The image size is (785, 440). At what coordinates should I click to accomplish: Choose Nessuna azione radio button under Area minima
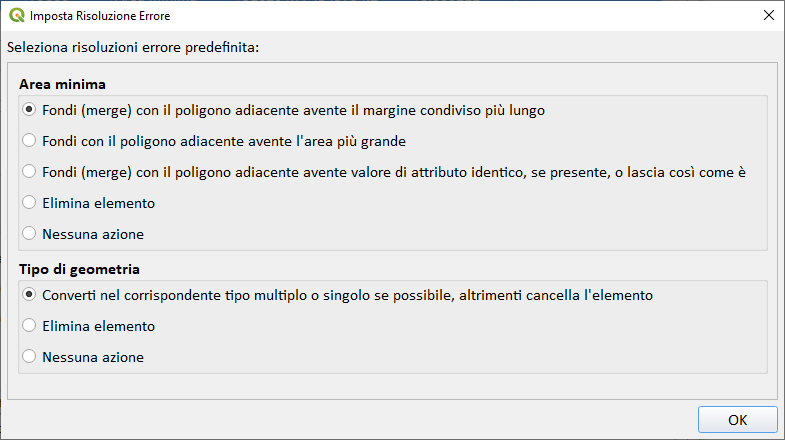[29, 234]
